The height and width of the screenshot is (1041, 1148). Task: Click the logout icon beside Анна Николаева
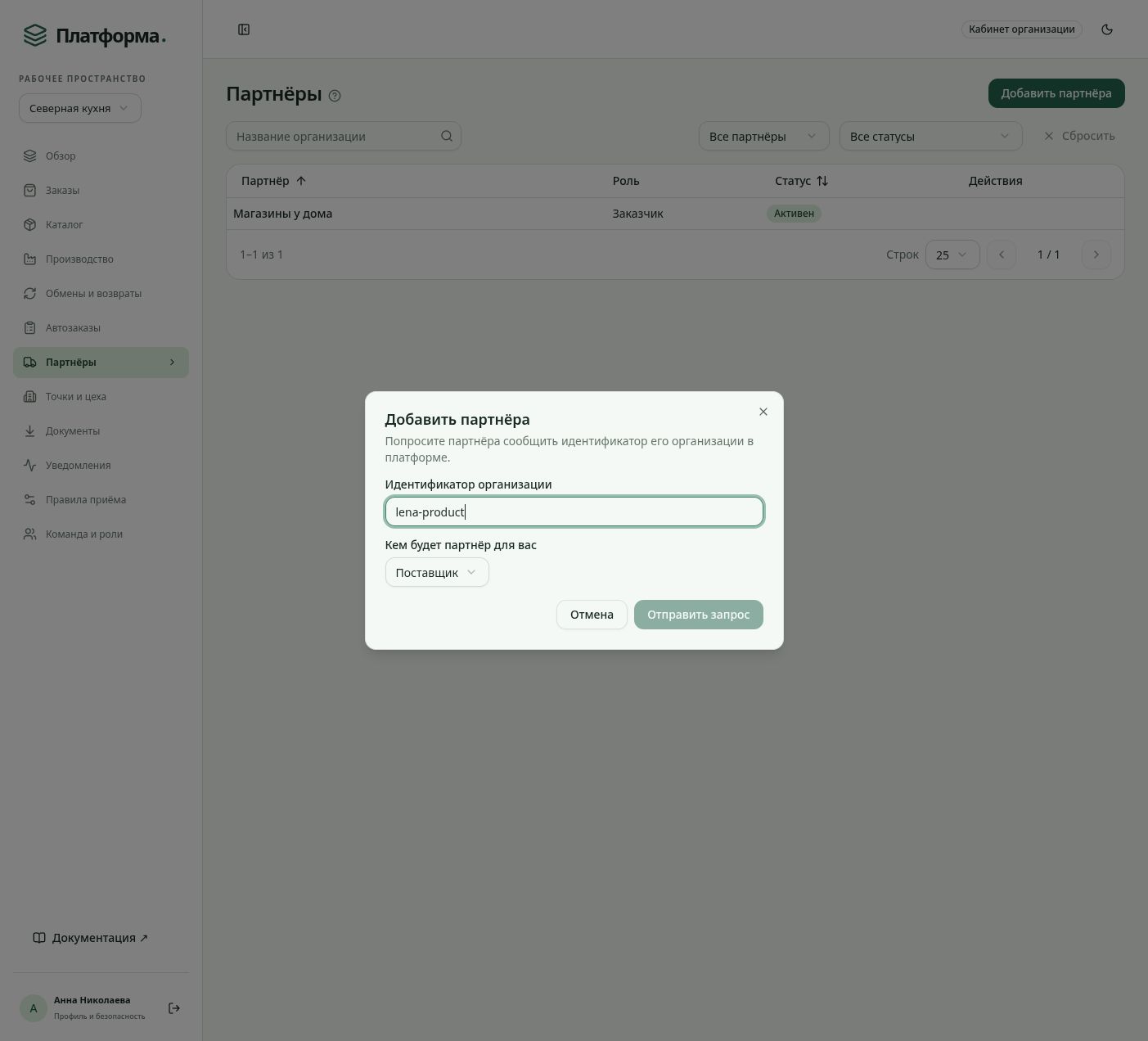point(174,1008)
